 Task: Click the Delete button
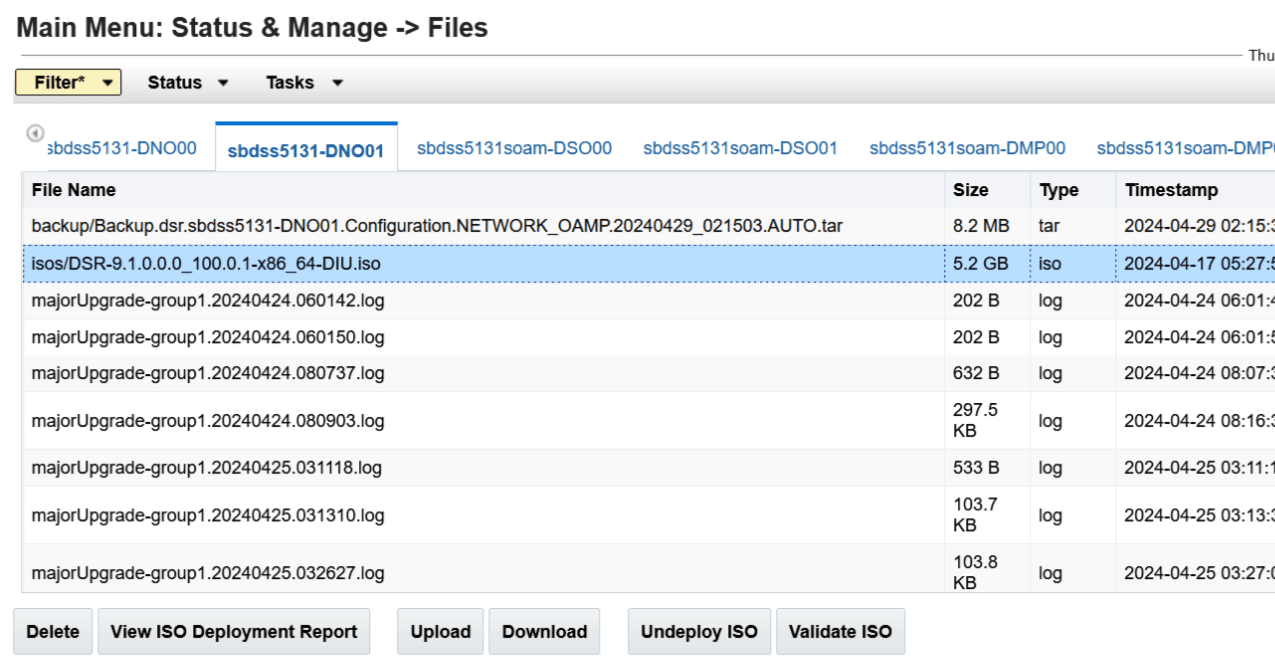click(x=52, y=631)
